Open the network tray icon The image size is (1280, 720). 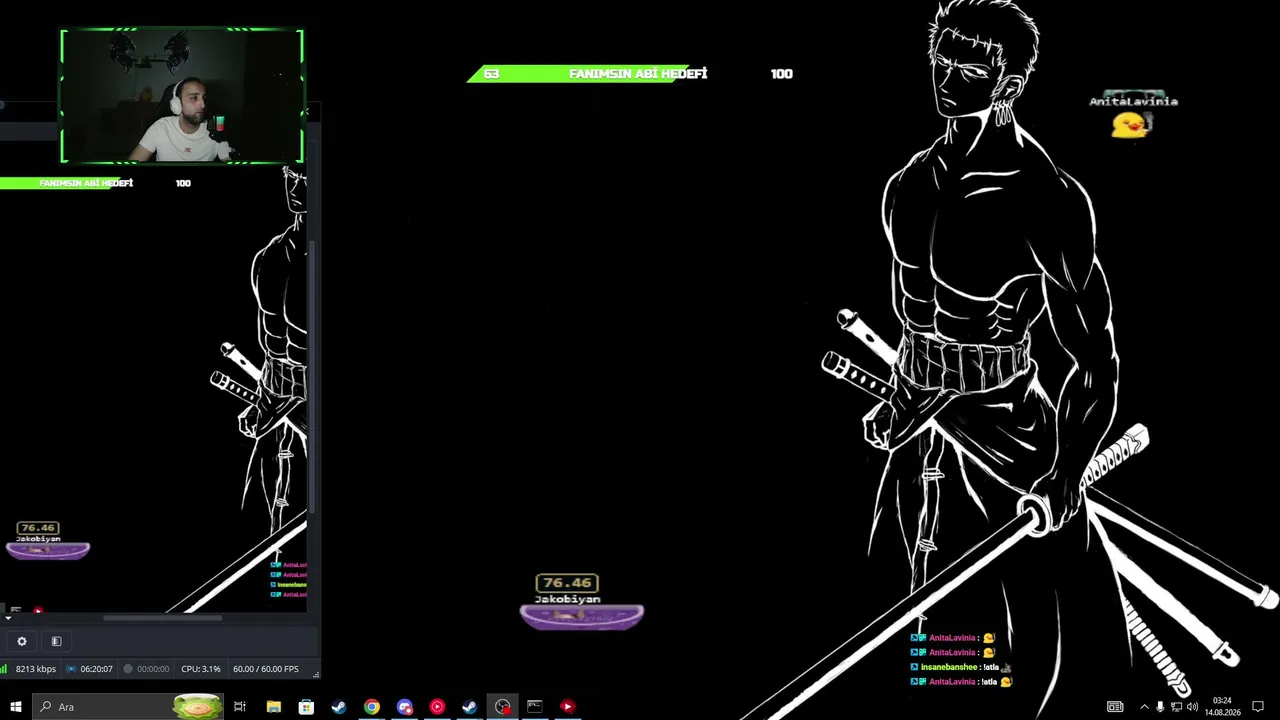click(1176, 707)
